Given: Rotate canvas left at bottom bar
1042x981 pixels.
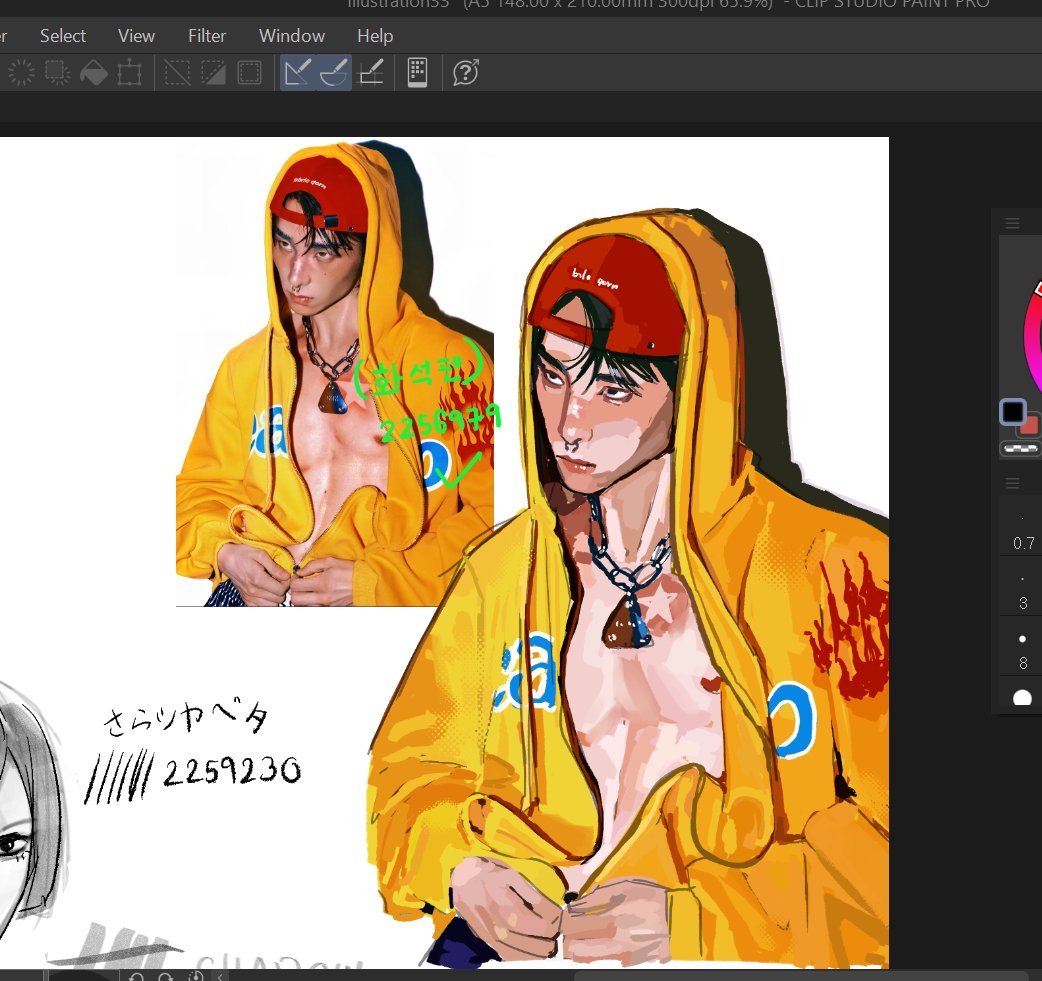Looking at the screenshot, I should [x=136, y=976].
